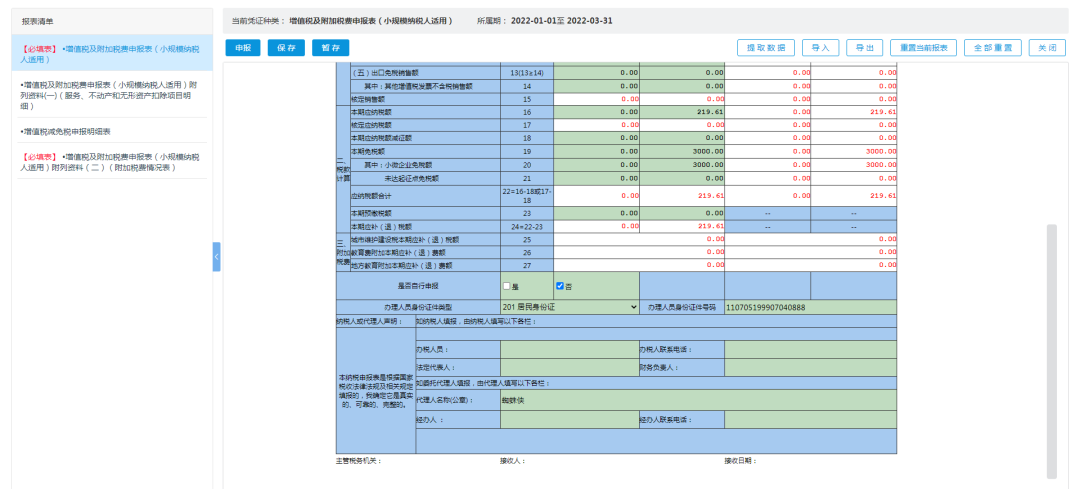
Task: Click the row label 本期应纳税额减征额
Action: pos(381,138)
